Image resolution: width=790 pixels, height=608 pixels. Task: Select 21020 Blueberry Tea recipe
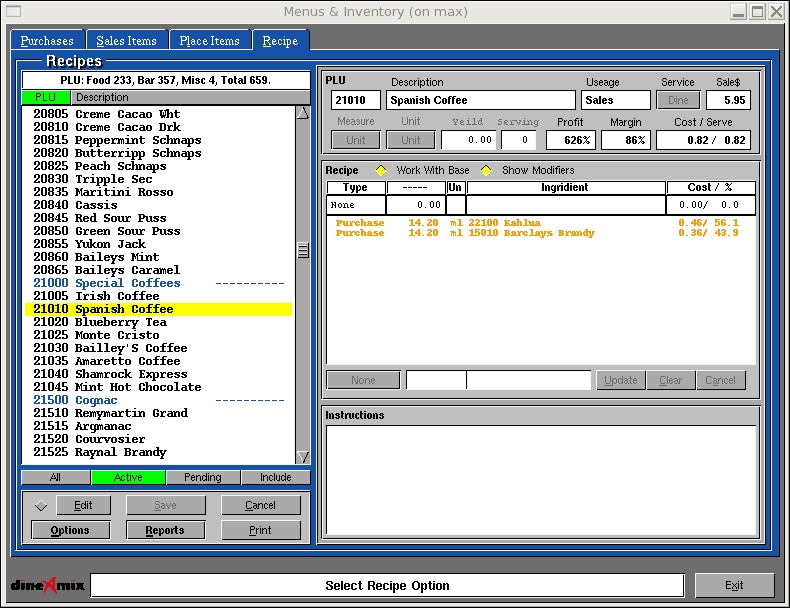(158, 322)
